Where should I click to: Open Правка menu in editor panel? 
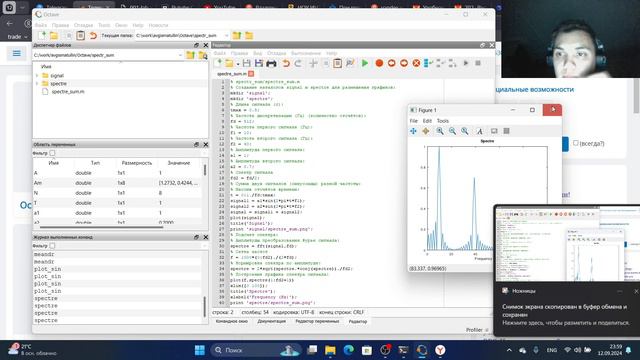pos(239,53)
